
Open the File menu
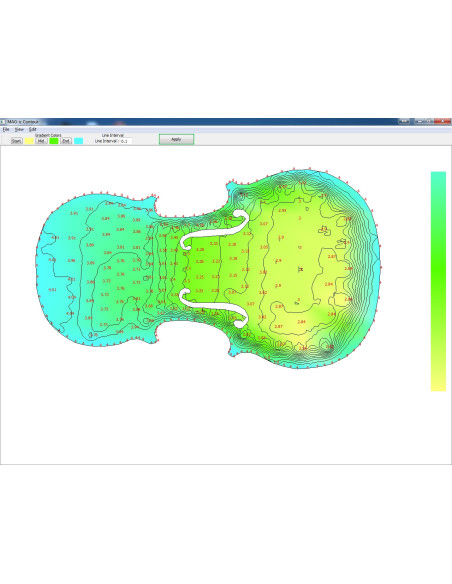point(6,130)
